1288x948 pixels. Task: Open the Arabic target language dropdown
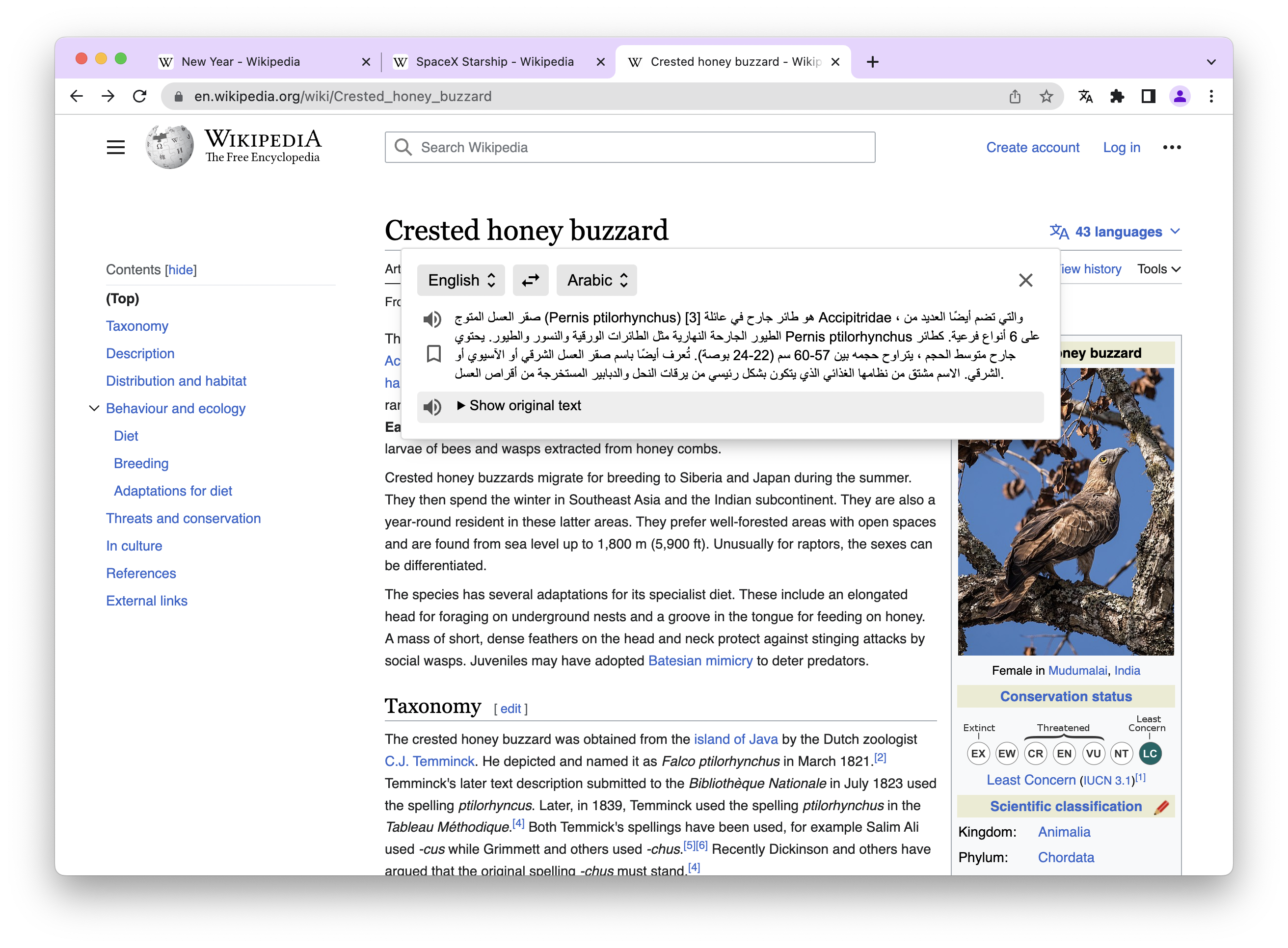click(596, 280)
